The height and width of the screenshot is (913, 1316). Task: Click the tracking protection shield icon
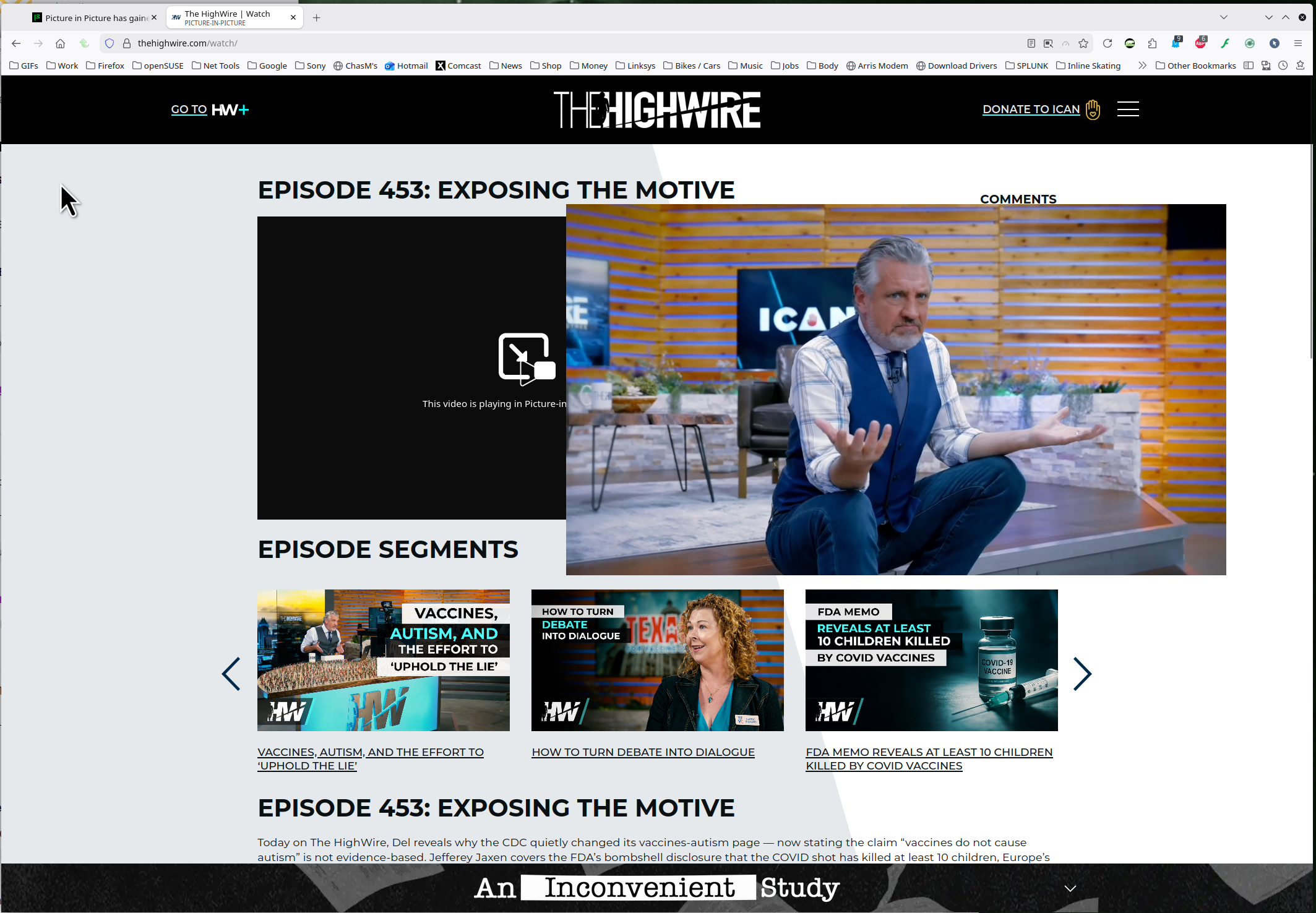[x=110, y=43]
